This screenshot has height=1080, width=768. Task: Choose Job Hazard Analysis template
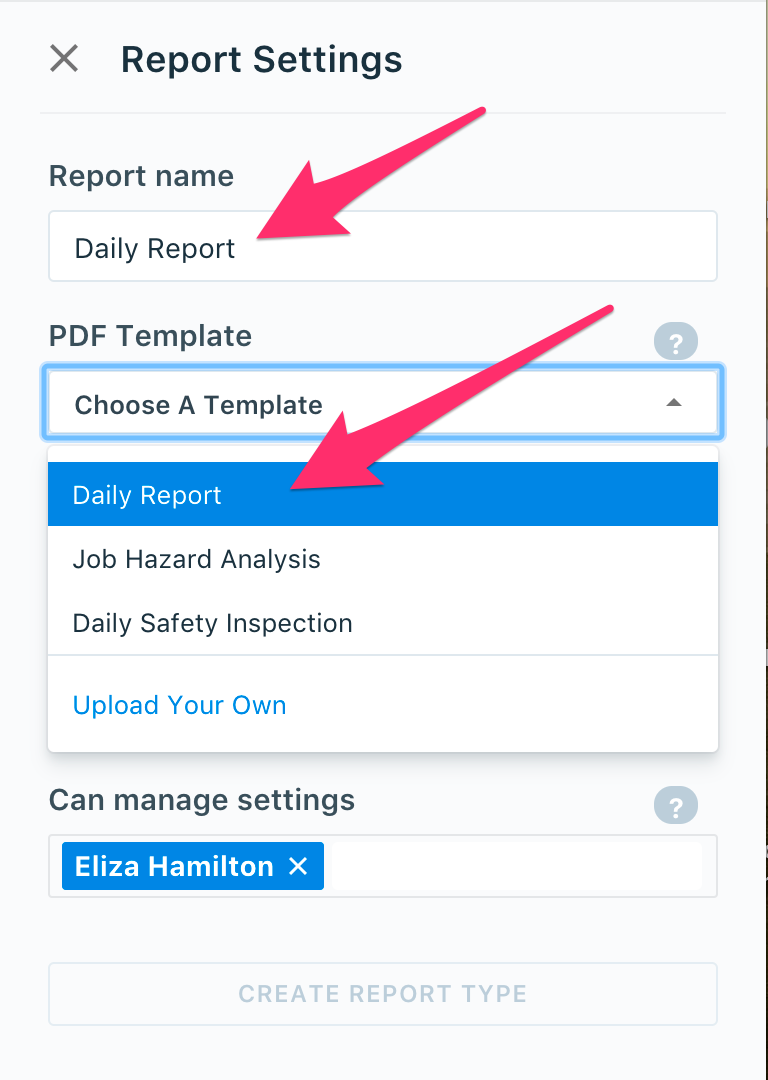coord(383,559)
